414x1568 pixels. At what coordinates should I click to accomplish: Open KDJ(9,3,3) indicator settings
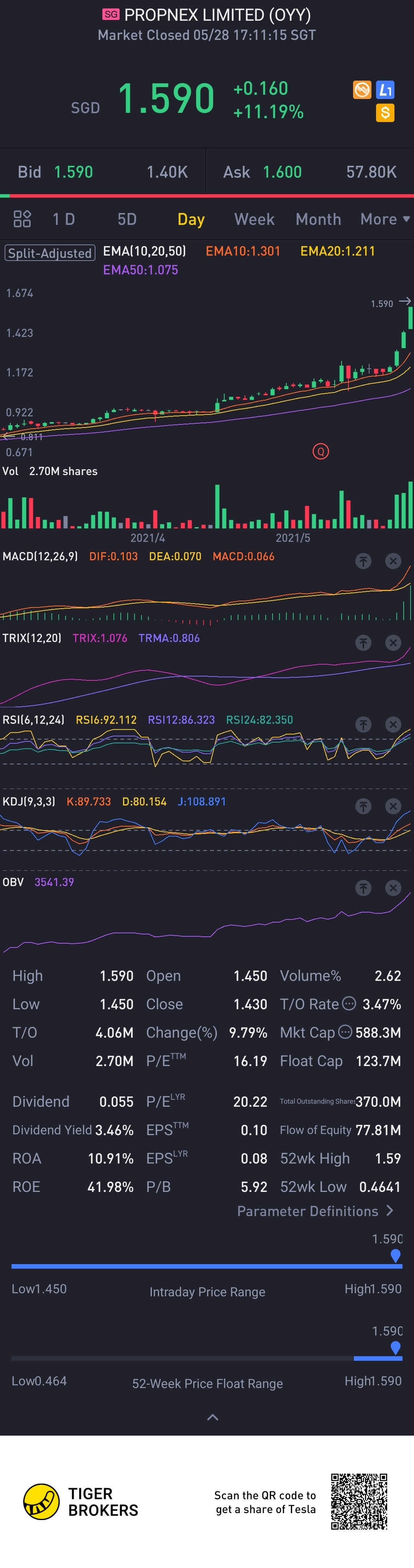pyautogui.click(x=29, y=802)
